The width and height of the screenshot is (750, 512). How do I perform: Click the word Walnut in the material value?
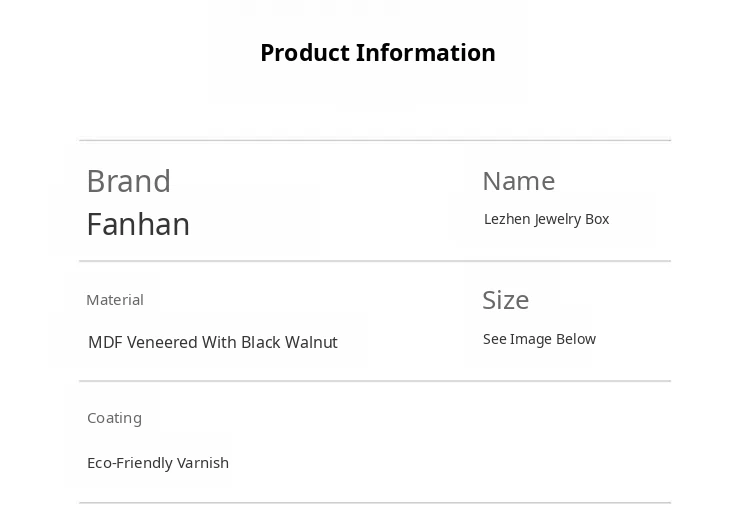click(311, 342)
